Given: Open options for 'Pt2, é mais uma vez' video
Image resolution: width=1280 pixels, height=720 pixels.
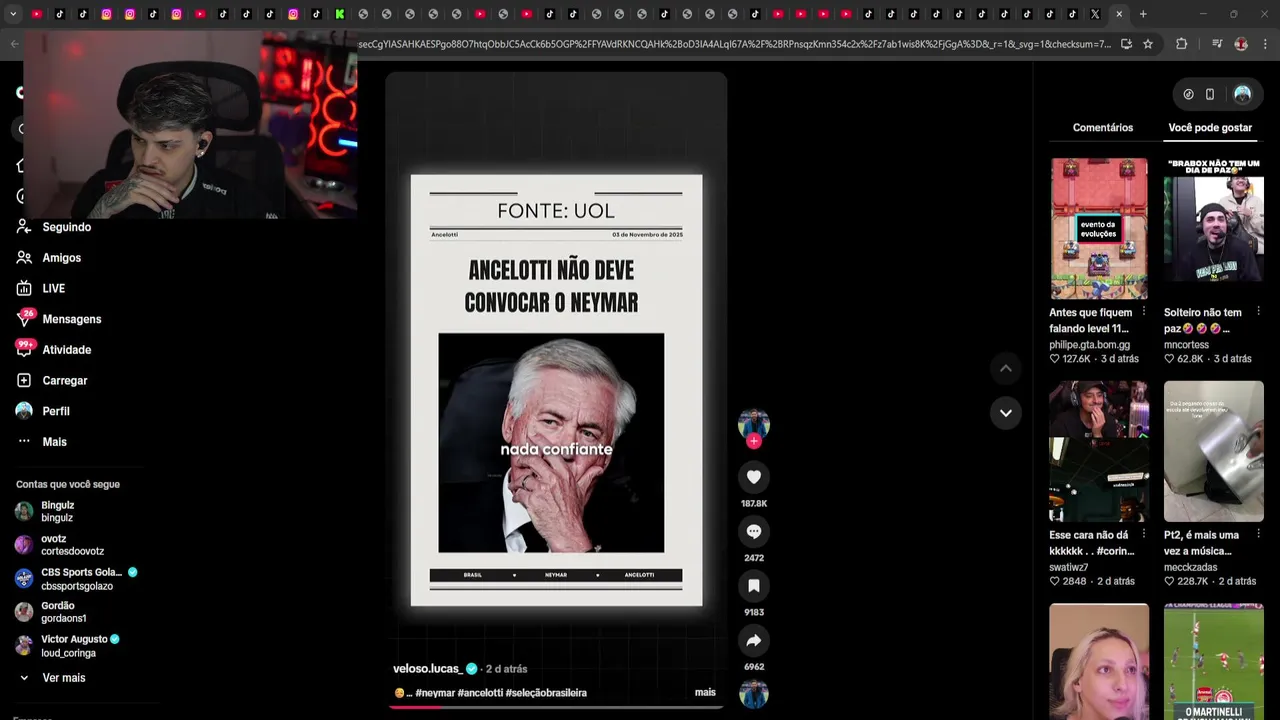Looking at the screenshot, I should click(1259, 535).
